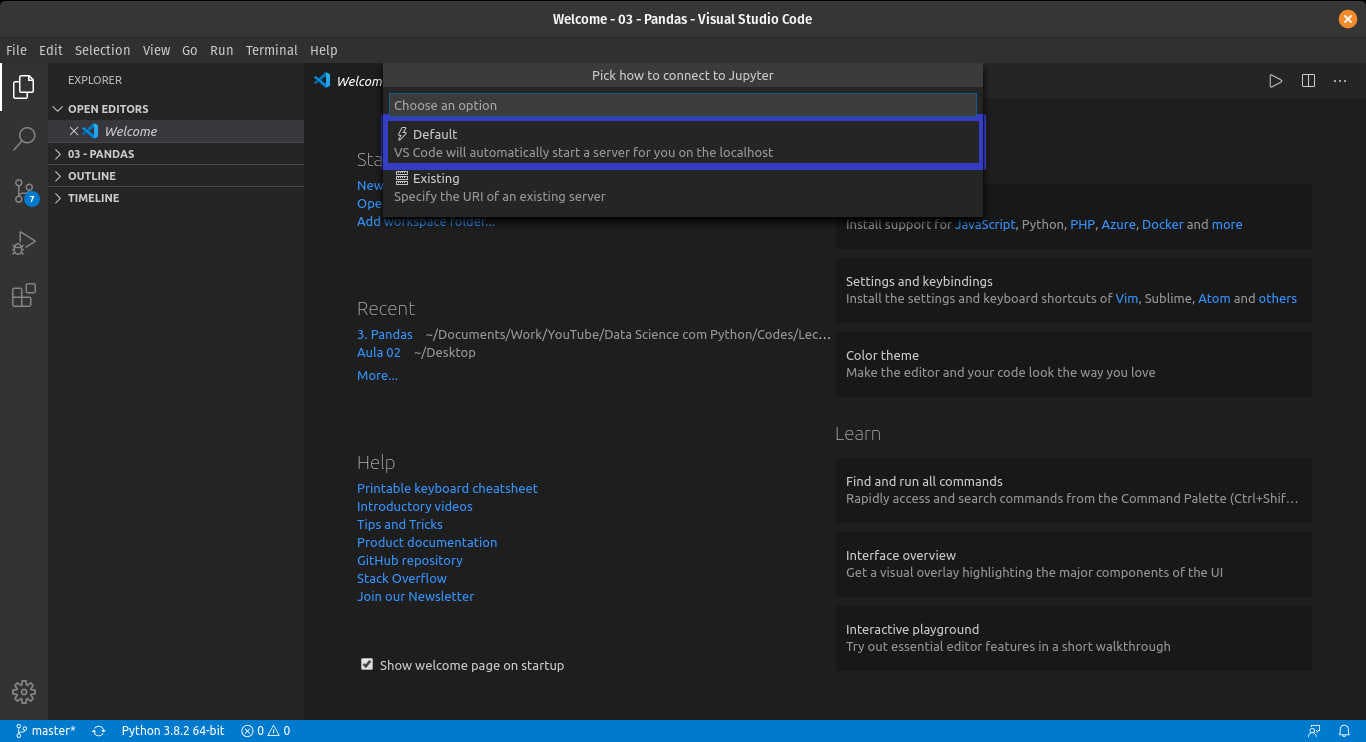
Task: Choose the Existing server option
Action: tap(683, 187)
